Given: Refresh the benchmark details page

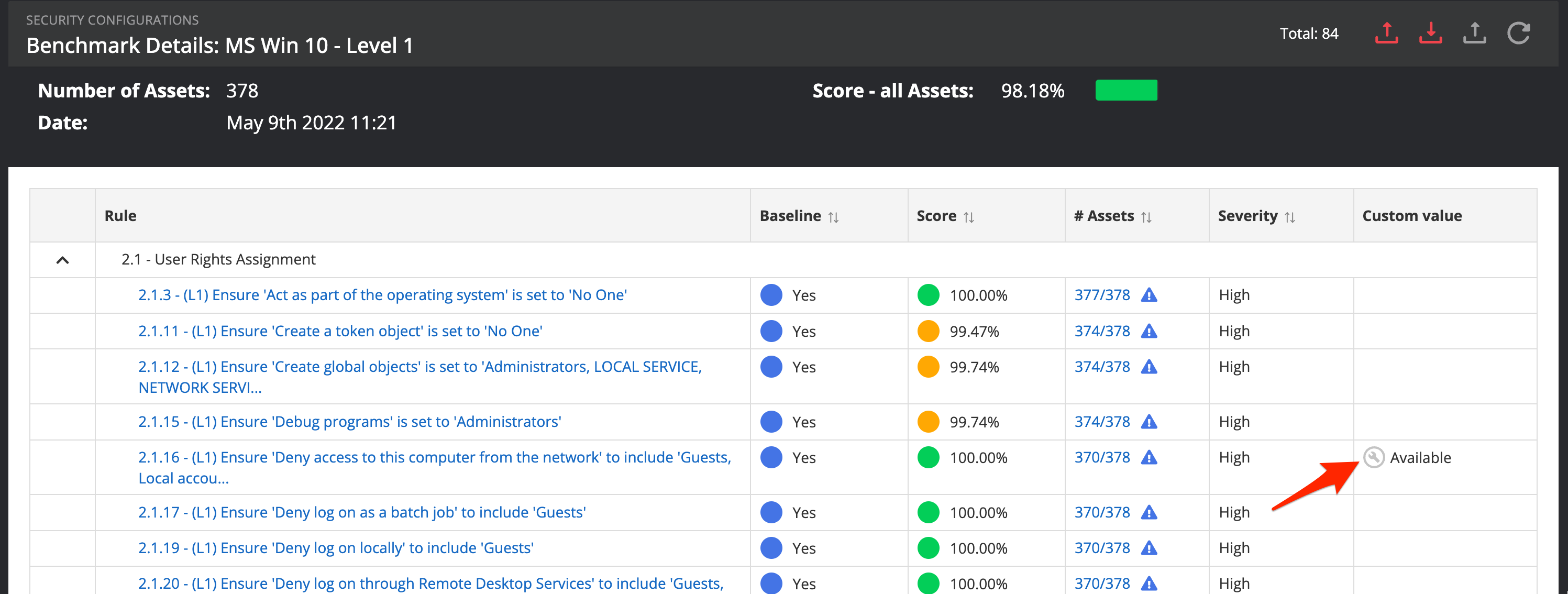Looking at the screenshot, I should pos(1518,33).
